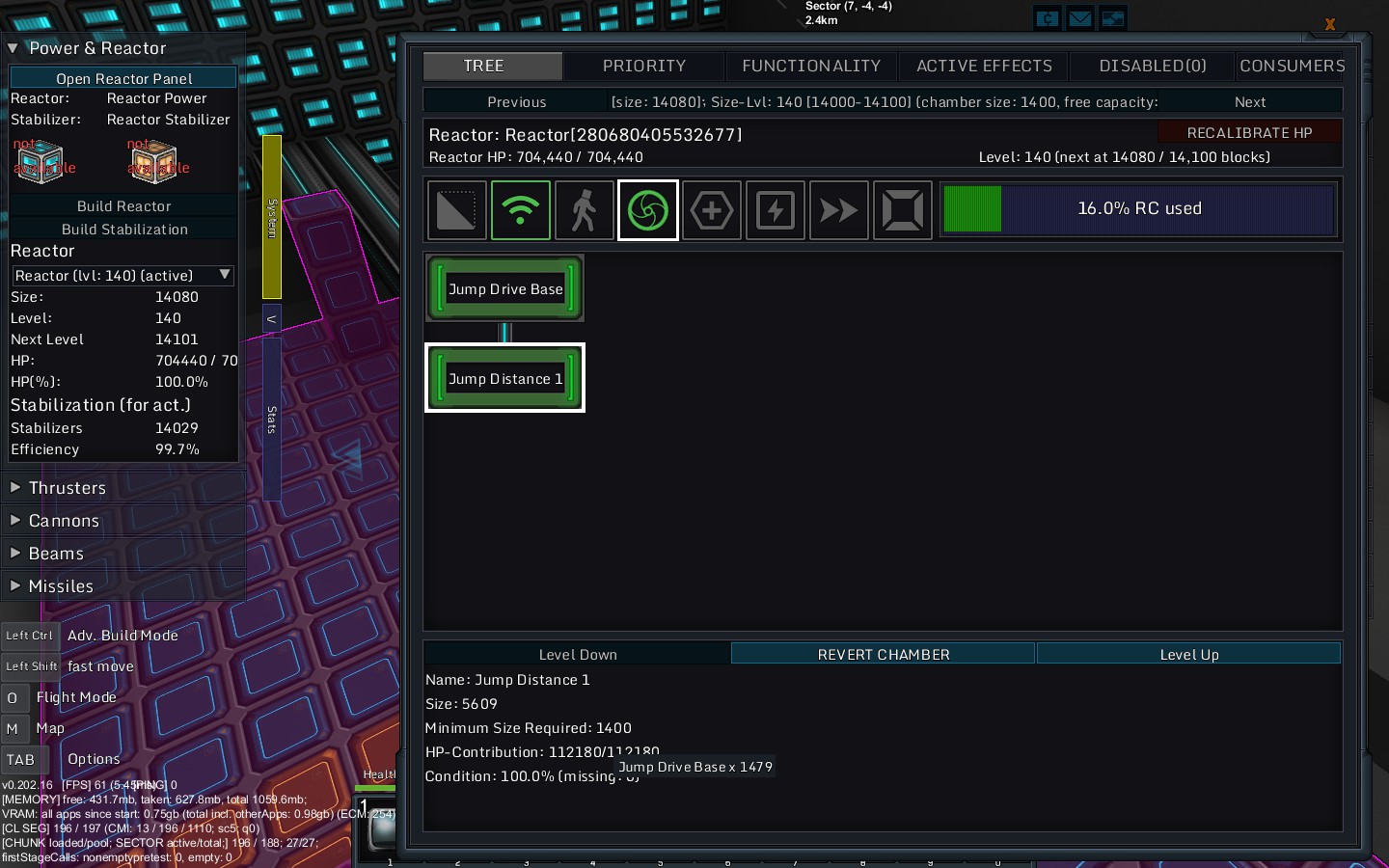Select the lightning bolt power chamber icon
Screen dimensions: 1389x868
point(776,210)
